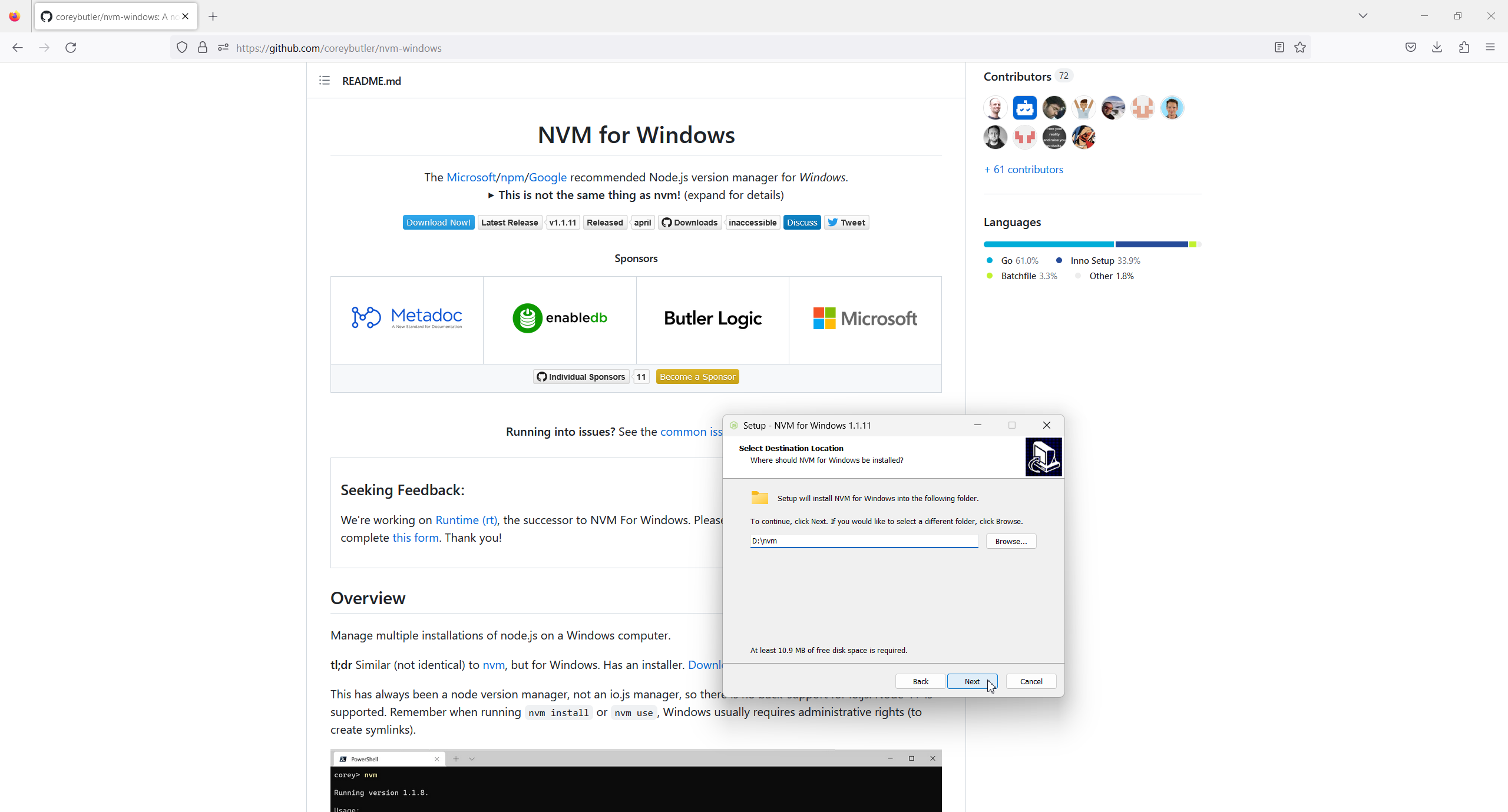
Task: Open the '+ 61 contributors' link
Action: click(1023, 169)
